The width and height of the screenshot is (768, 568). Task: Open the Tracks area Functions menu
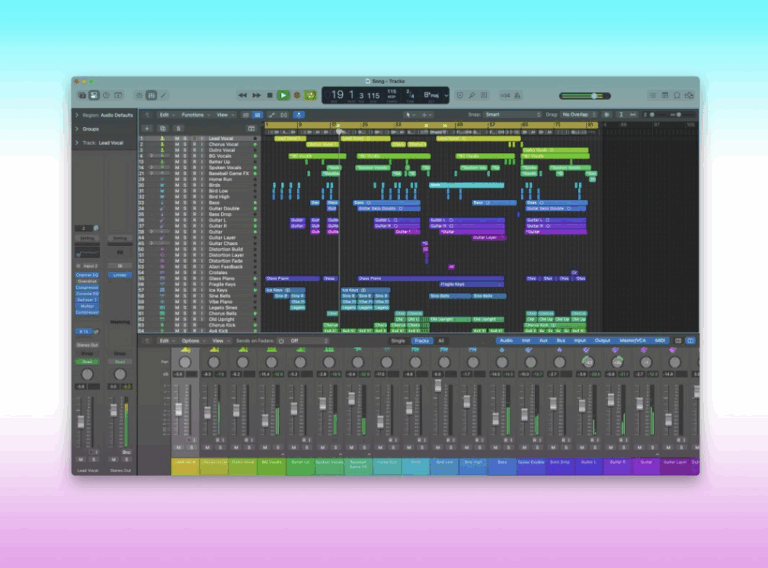click(x=193, y=115)
